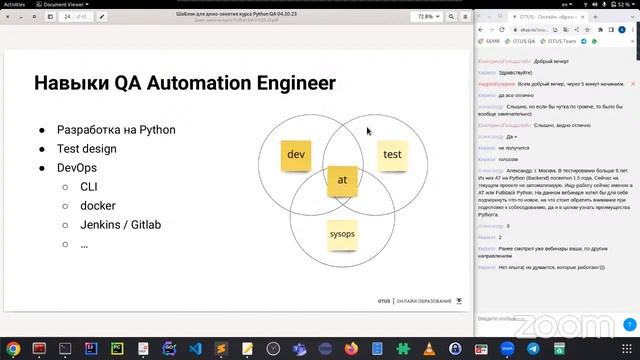Open Microsoft Teams from the dock
640x360 pixels.
point(299,349)
